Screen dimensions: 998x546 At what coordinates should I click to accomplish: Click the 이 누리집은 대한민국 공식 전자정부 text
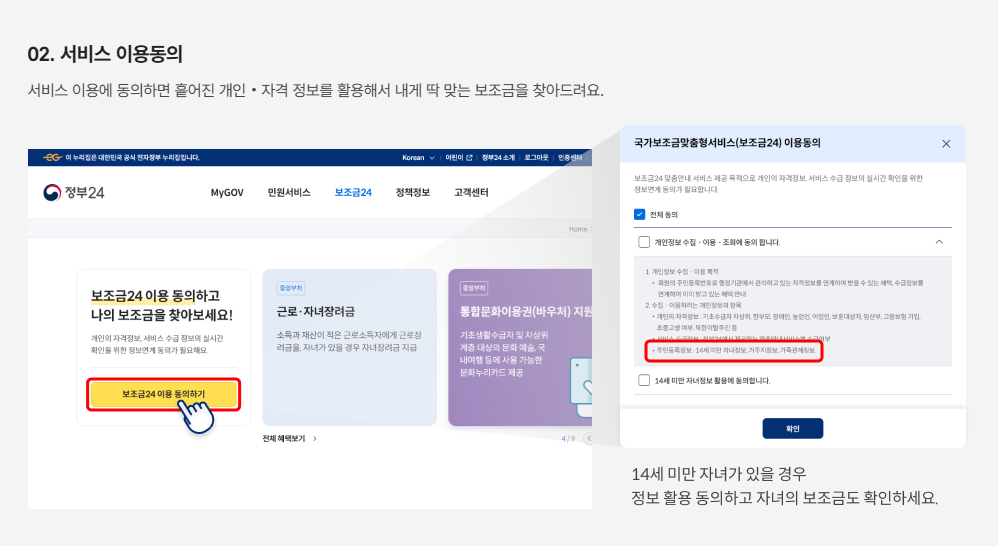tap(132, 157)
